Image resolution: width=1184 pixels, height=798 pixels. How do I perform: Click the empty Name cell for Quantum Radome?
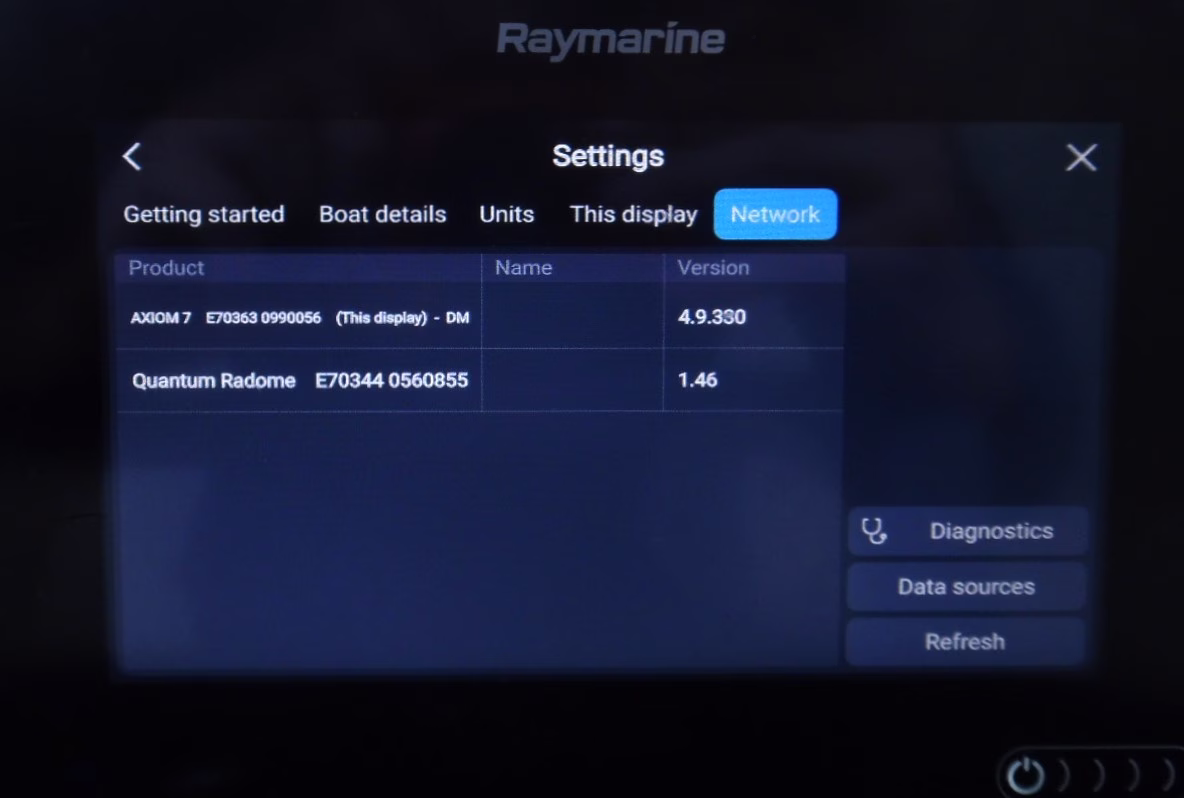(x=572, y=380)
